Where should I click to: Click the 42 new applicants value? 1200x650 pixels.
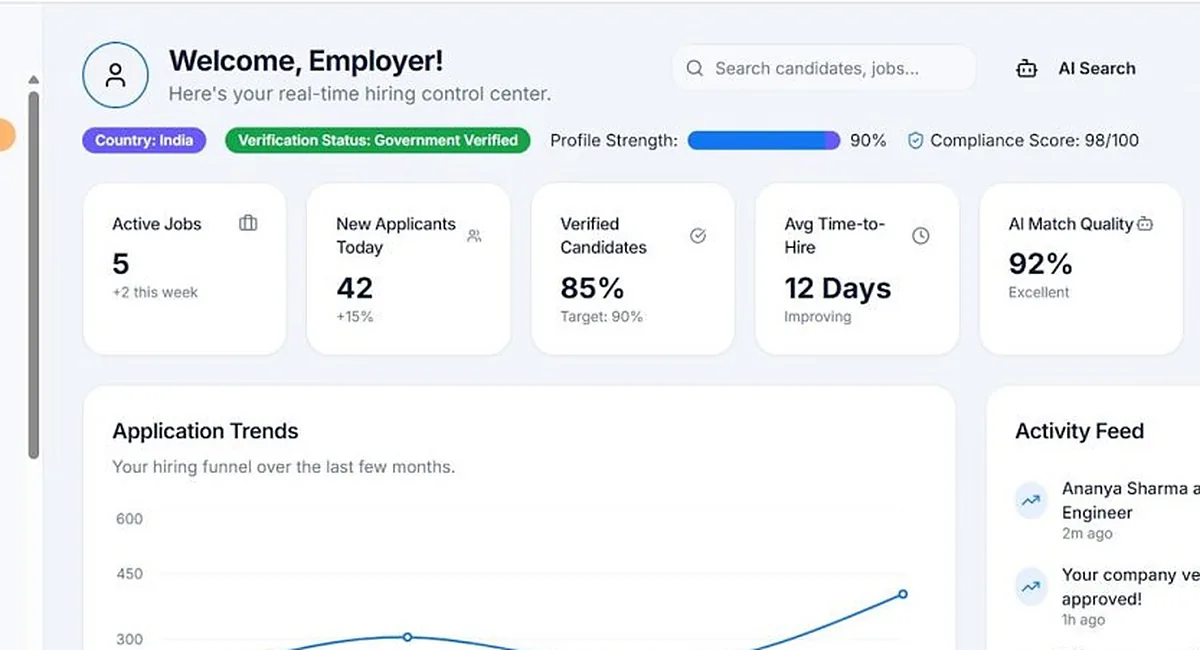click(355, 288)
